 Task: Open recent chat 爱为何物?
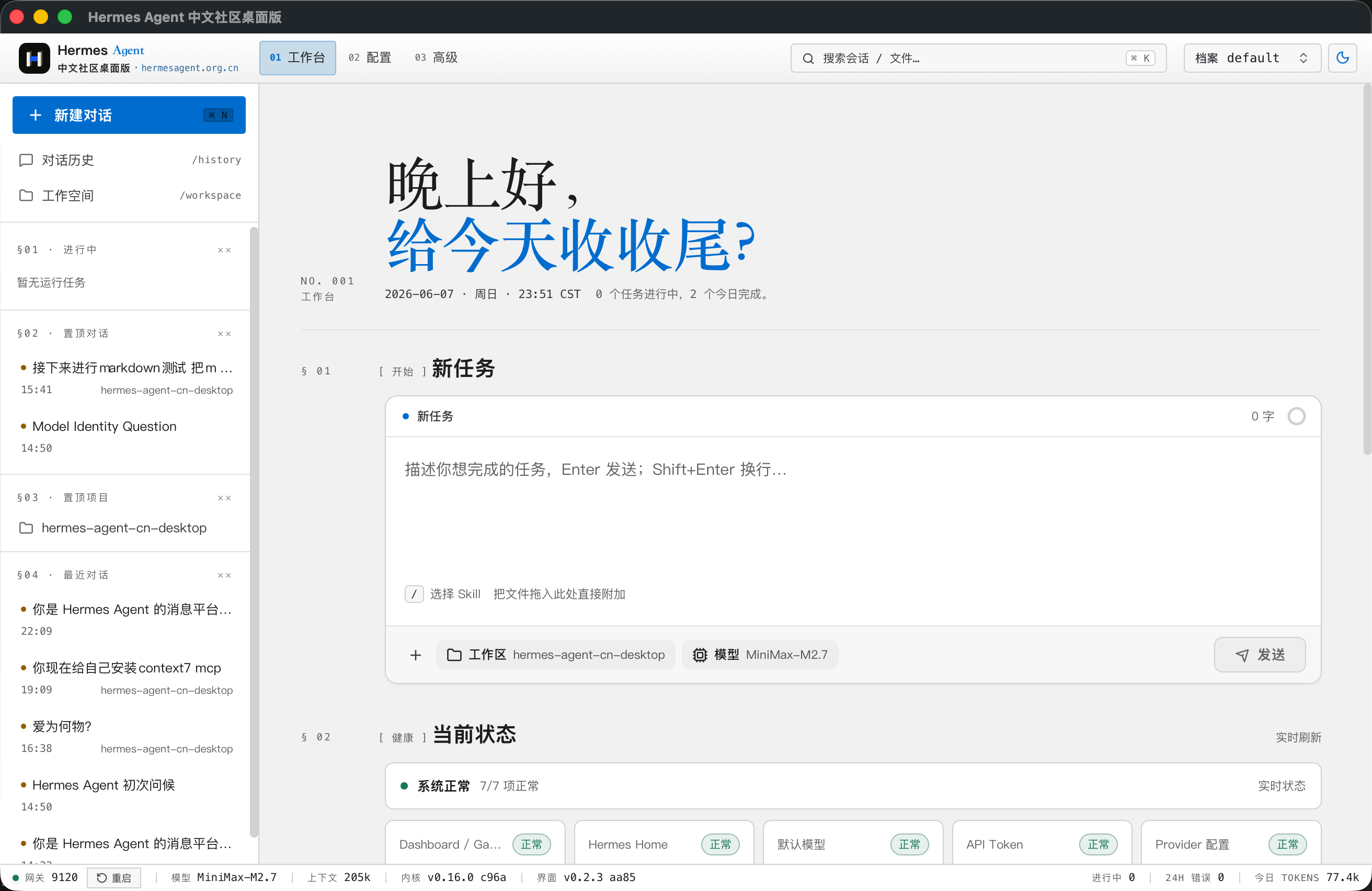[x=127, y=737]
